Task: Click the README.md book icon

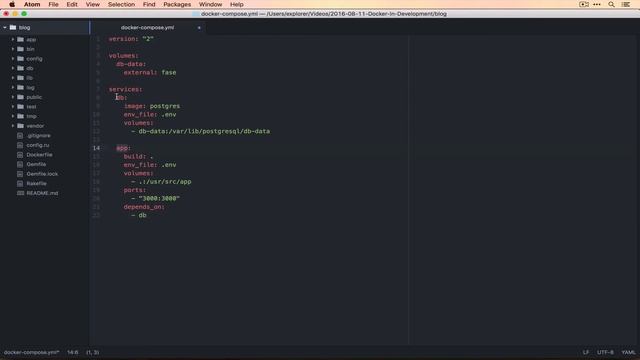Action: (x=20, y=193)
